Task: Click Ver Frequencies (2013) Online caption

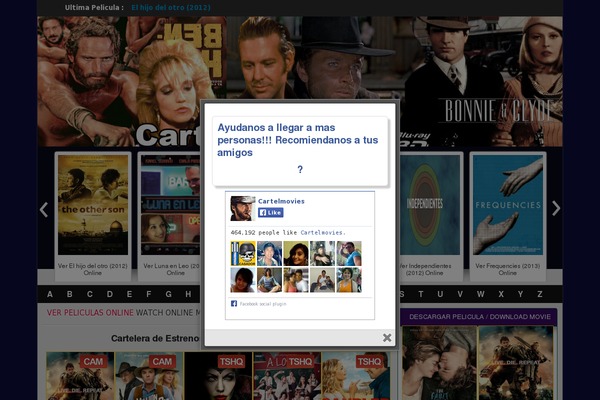Action: pyautogui.click(x=507, y=269)
